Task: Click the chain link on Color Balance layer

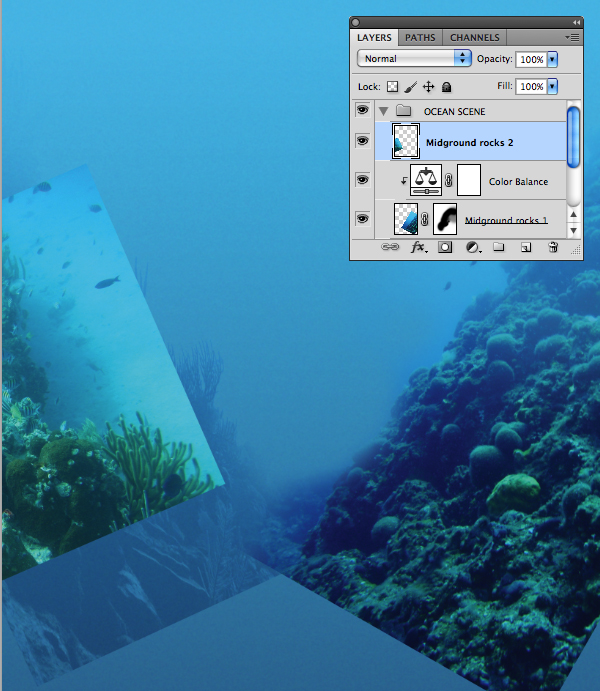Action: coord(448,180)
